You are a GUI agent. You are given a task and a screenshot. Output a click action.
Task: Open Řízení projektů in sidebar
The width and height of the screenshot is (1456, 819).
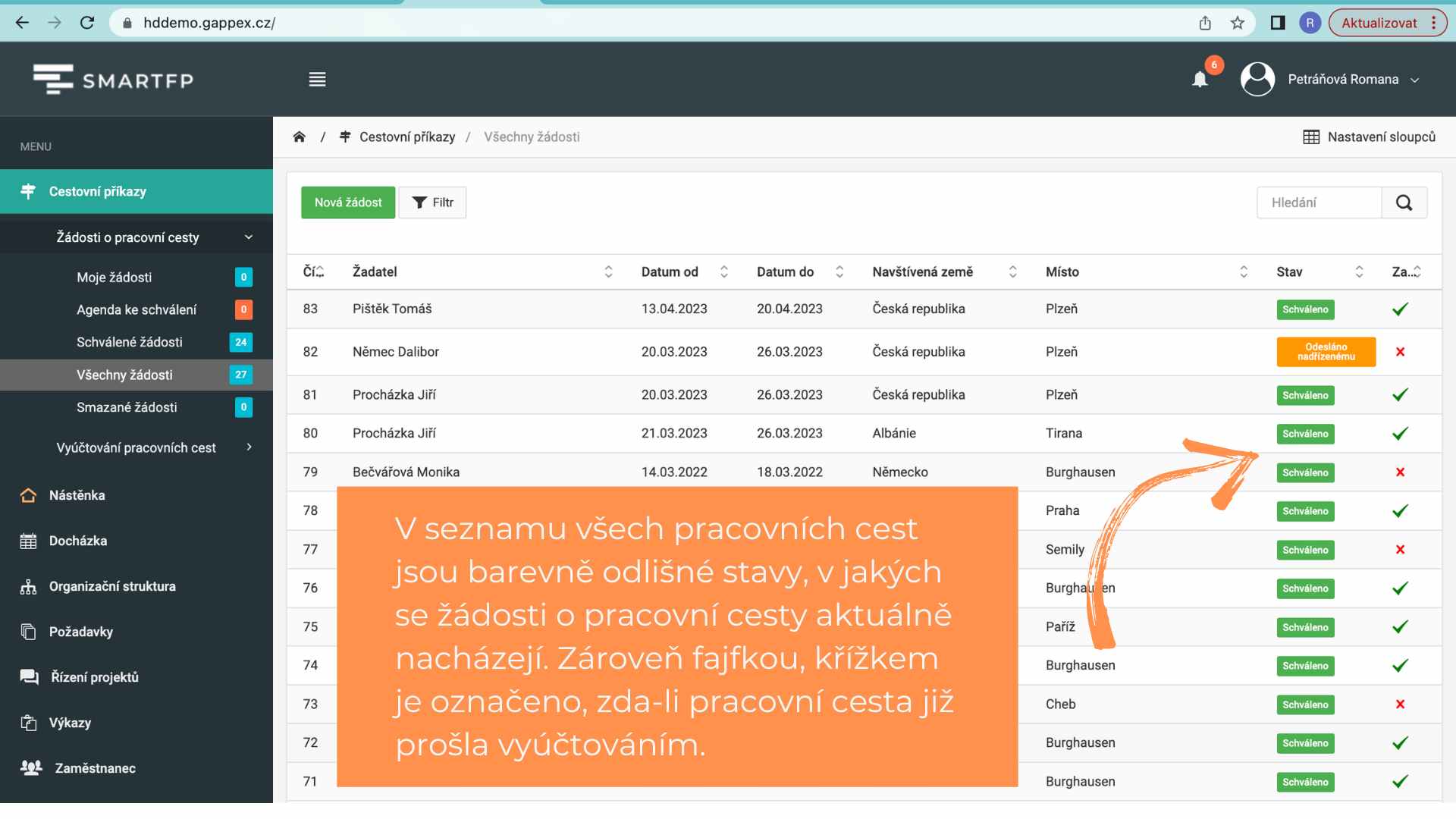(x=94, y=677)
